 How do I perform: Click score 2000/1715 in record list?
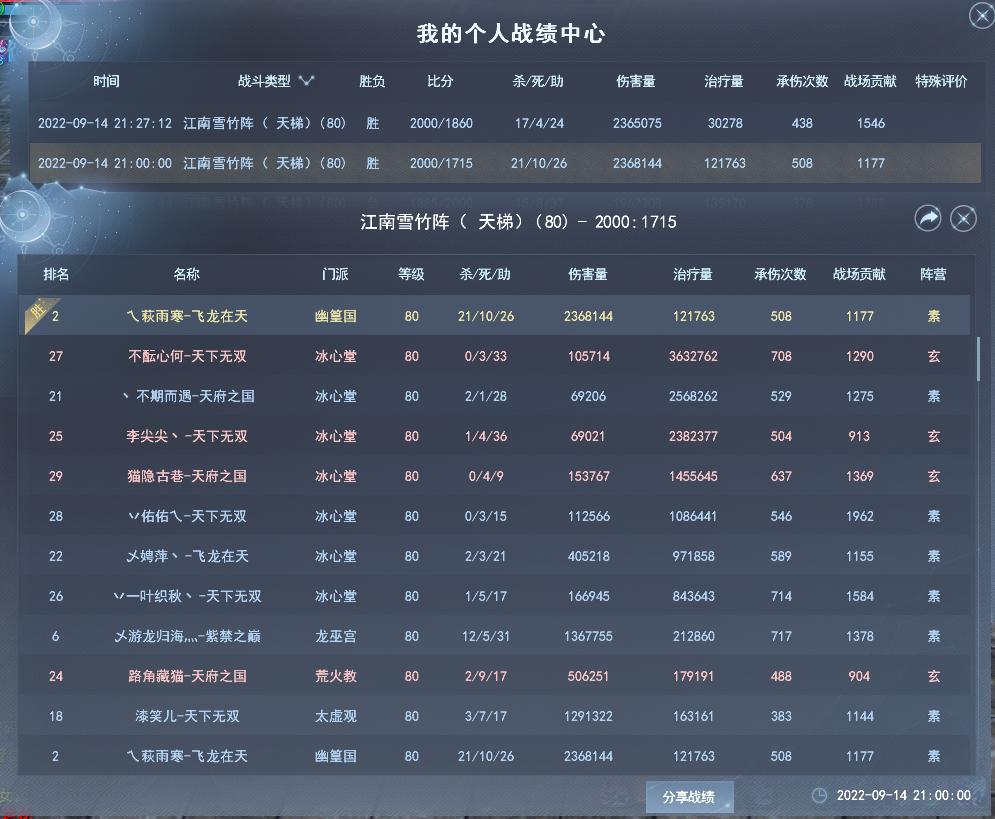tap(441, 163)
